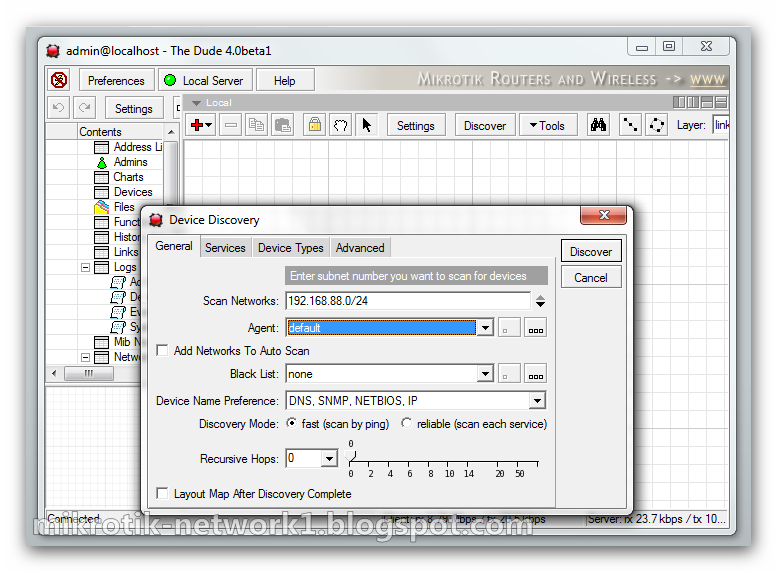
Task: Click the Scan Networks input field
Action: 407,301
